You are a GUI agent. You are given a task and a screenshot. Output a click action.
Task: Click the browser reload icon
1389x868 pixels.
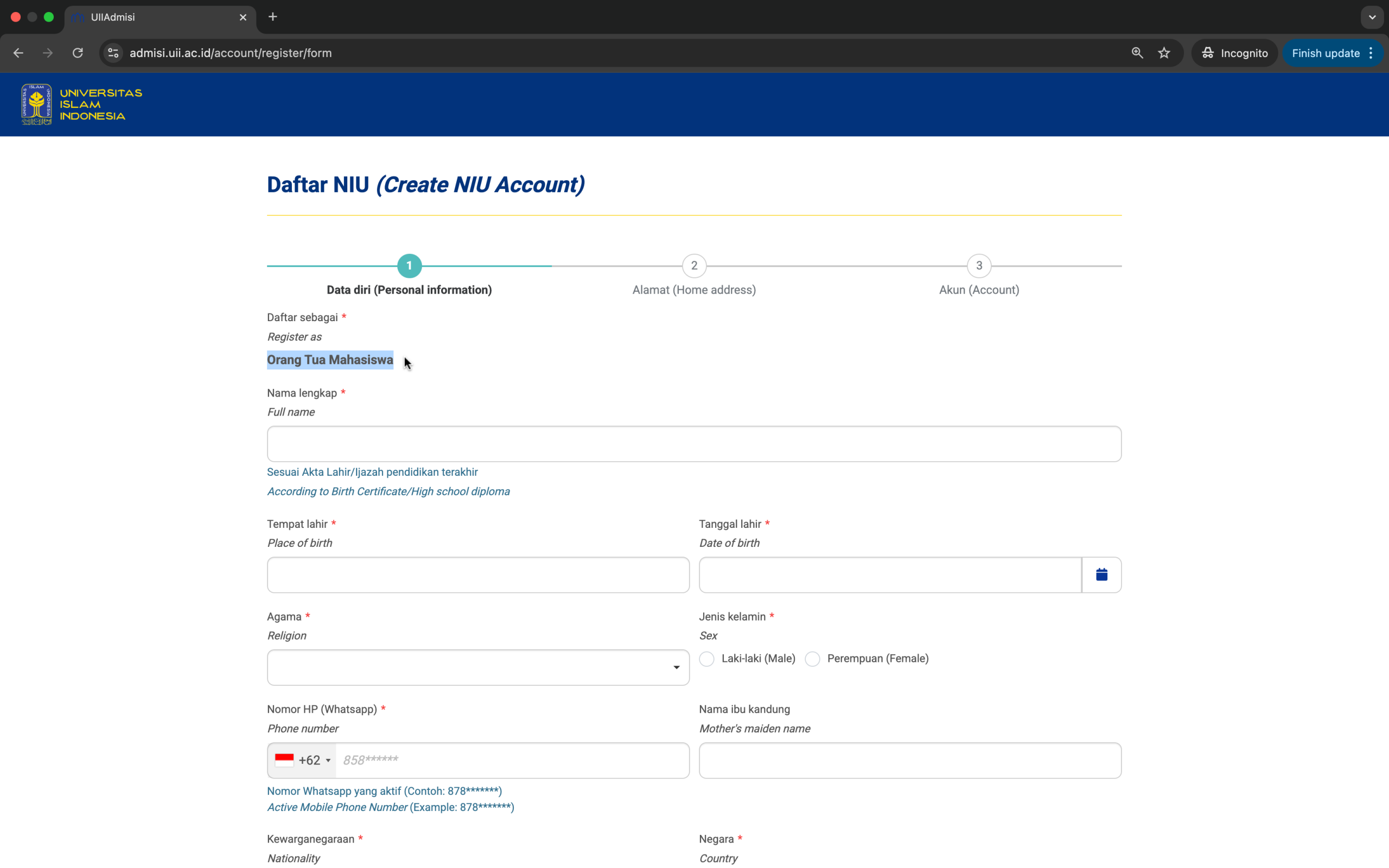78,53
